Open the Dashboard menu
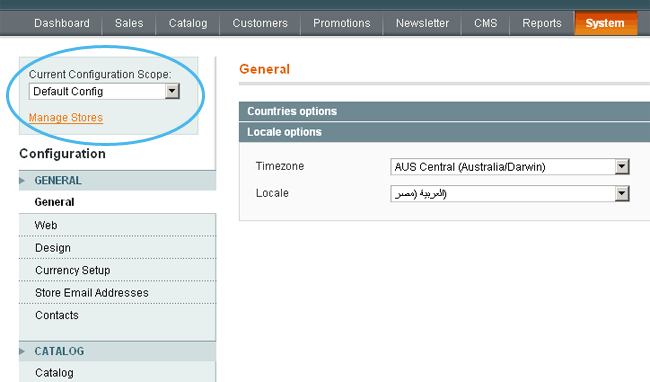The height and width of the screenshot is (382, 650). click(x=62, y=23)
